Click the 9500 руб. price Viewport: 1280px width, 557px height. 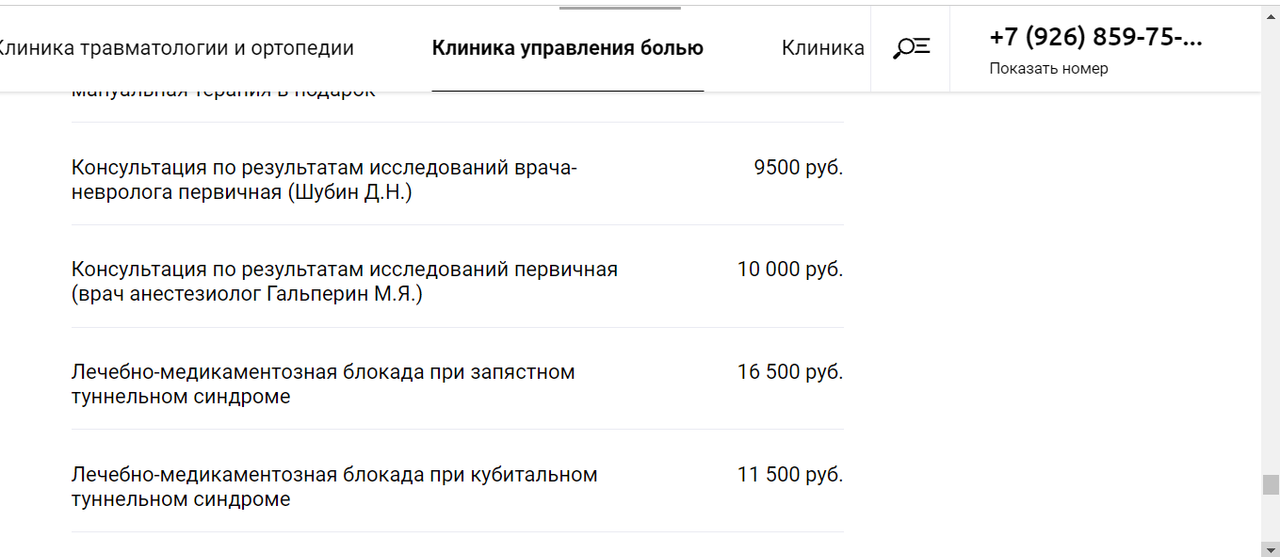[x=798, y=168]
